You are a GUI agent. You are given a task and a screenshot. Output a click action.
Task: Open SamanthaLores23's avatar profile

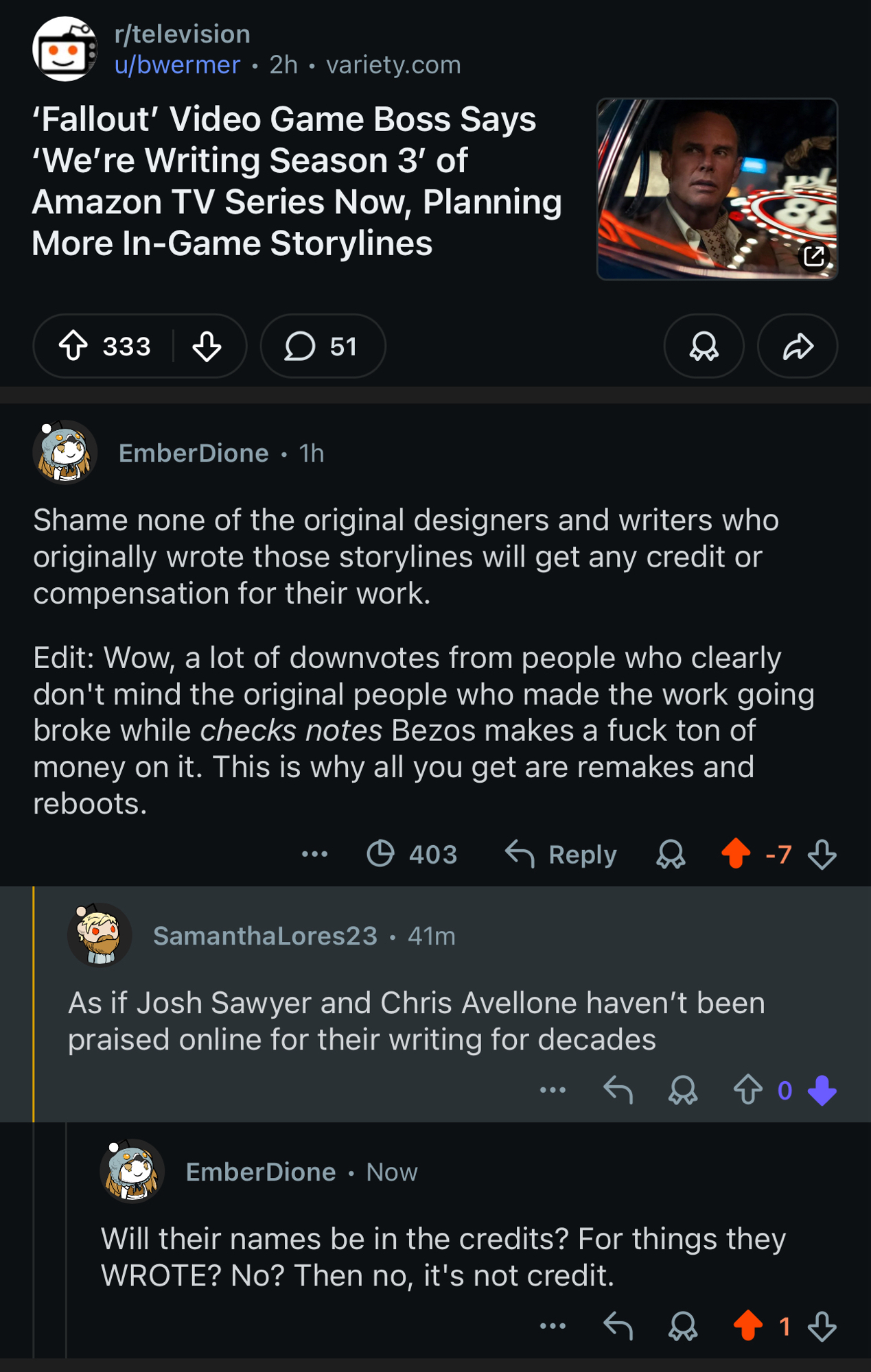click(x=100, y=935)
